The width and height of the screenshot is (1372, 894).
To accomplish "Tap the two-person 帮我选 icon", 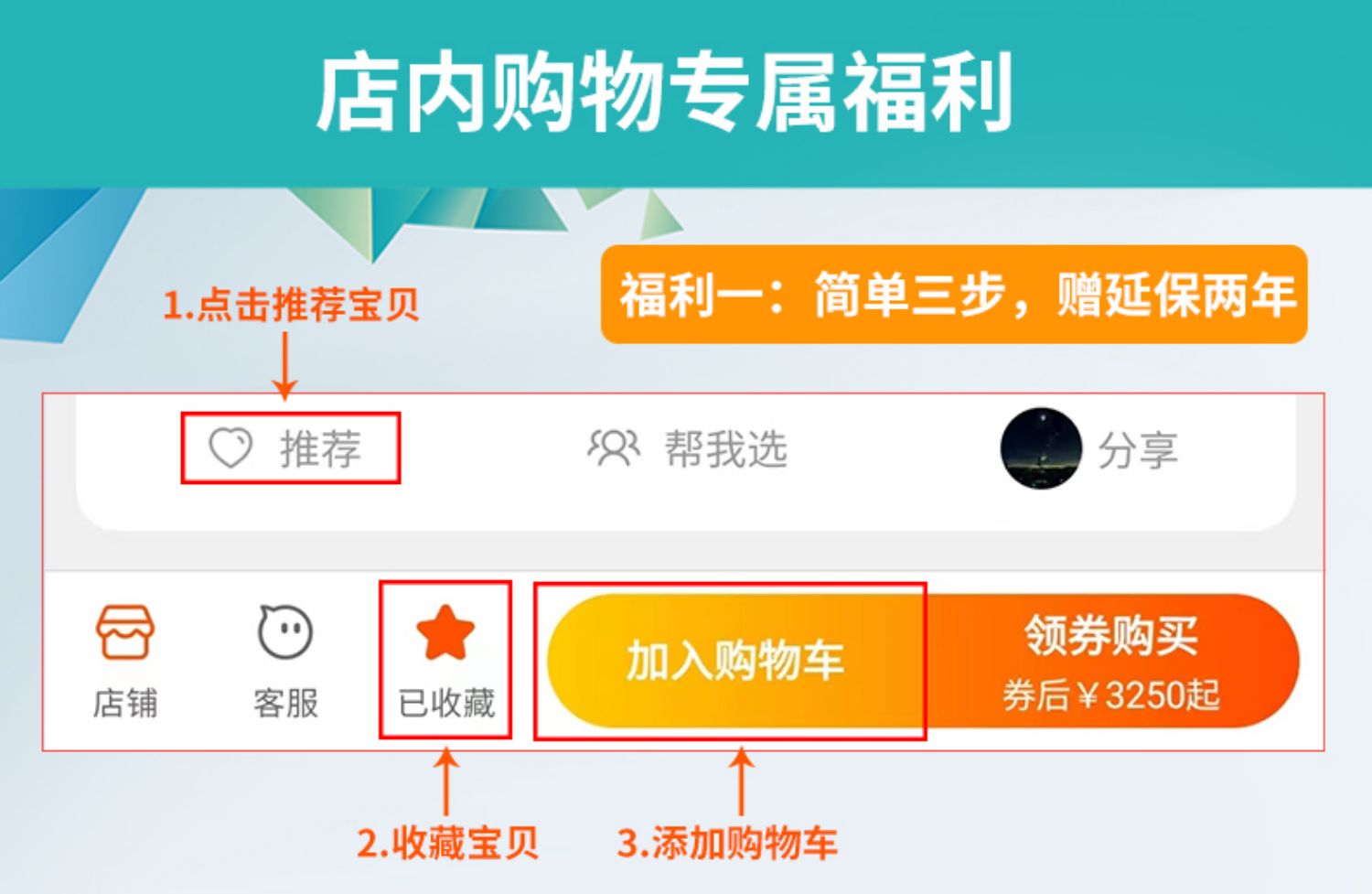I will pos(612,448).
